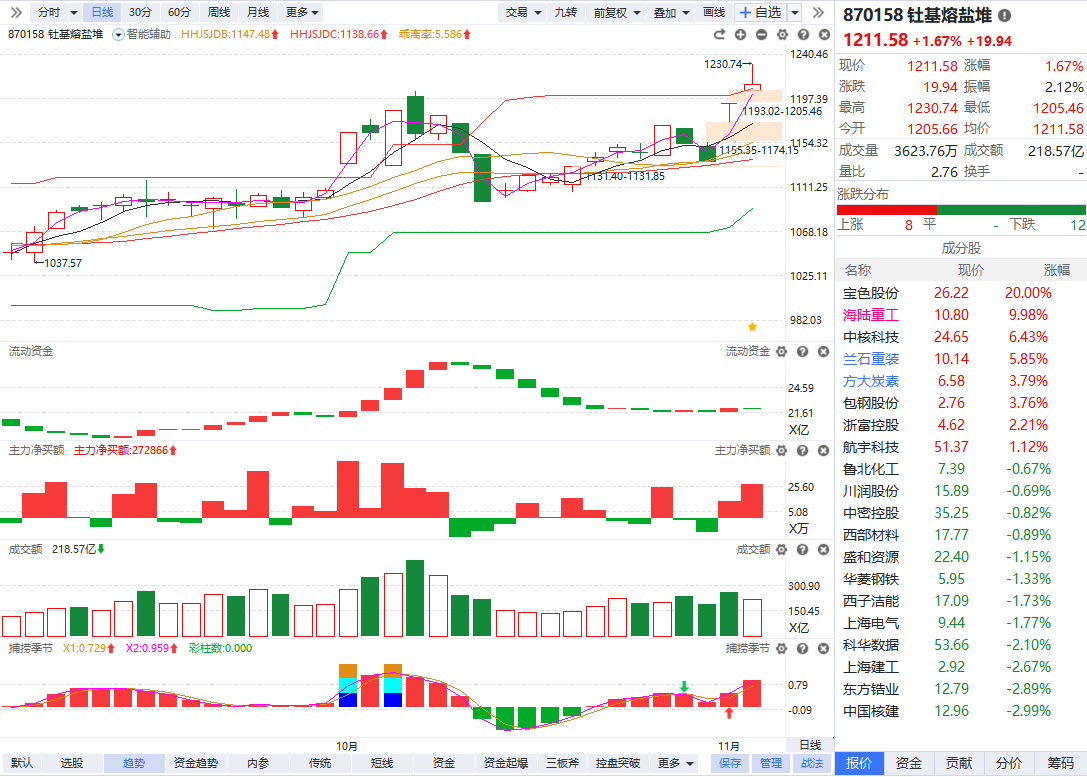Screen dimensions: 1087x777
Task: Open settings gear for 流动资金 indicator panel
Action: point(780,352)
